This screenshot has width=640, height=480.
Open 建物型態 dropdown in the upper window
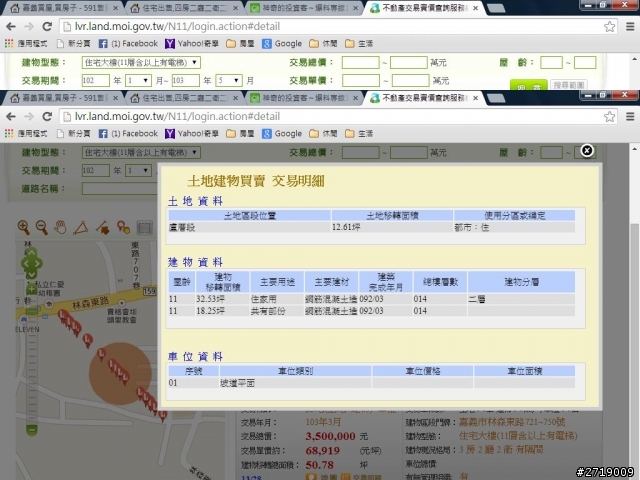pos(141,62)
